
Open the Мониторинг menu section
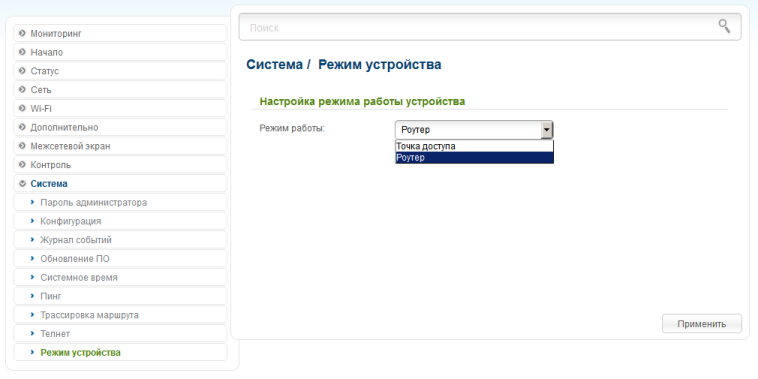(120, 33)
